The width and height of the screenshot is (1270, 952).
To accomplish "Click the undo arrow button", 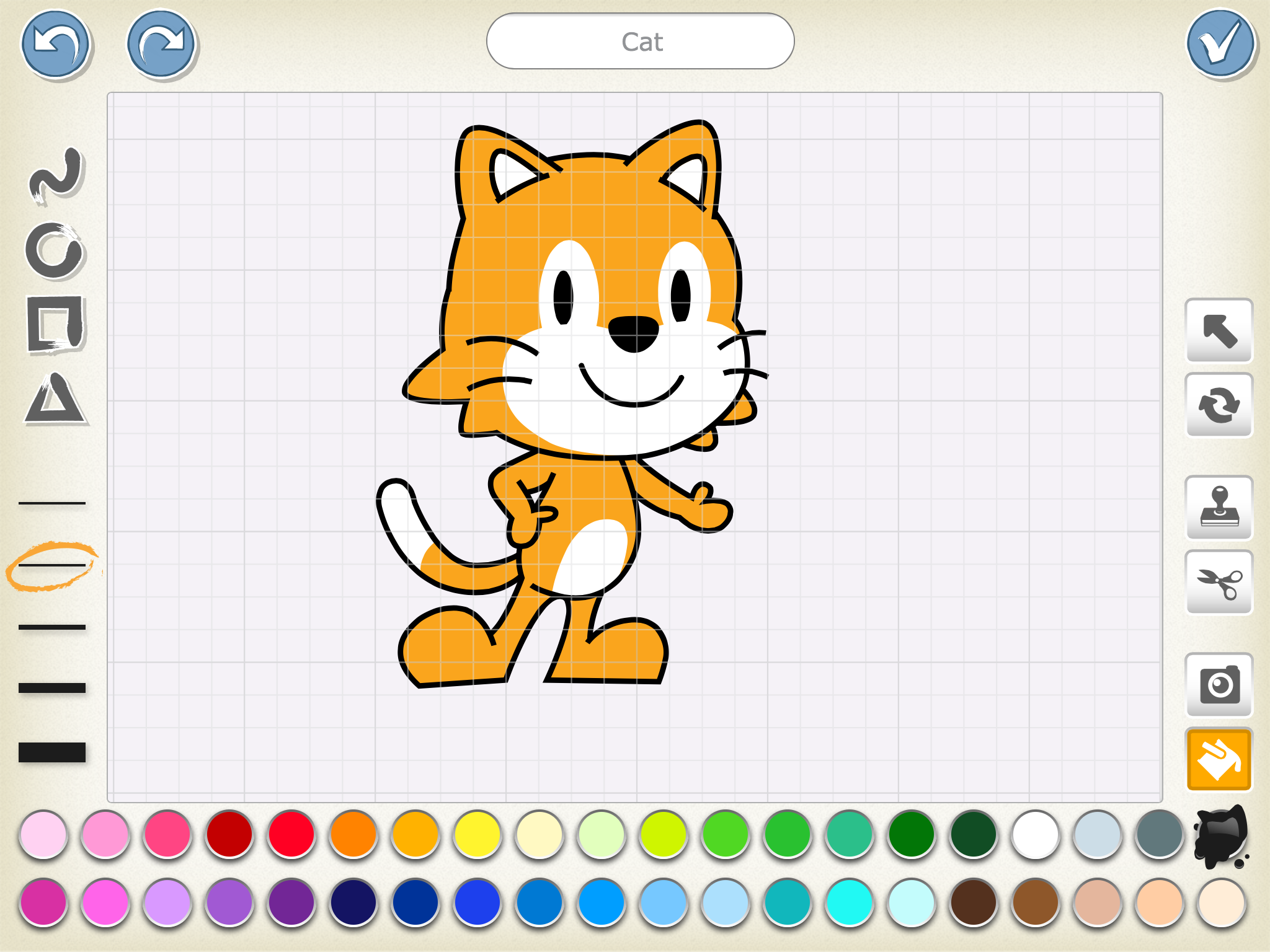I will pyautogui.click(x=56, y=44).
